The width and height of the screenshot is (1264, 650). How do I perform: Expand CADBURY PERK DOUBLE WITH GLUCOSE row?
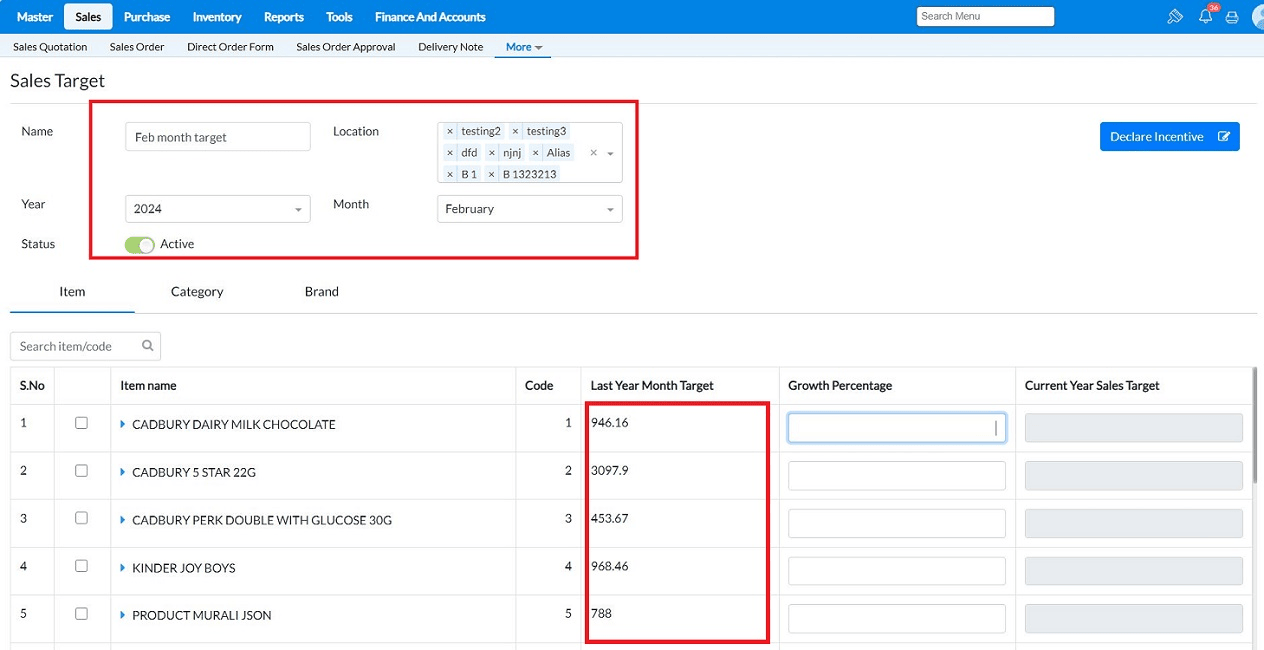123,520
